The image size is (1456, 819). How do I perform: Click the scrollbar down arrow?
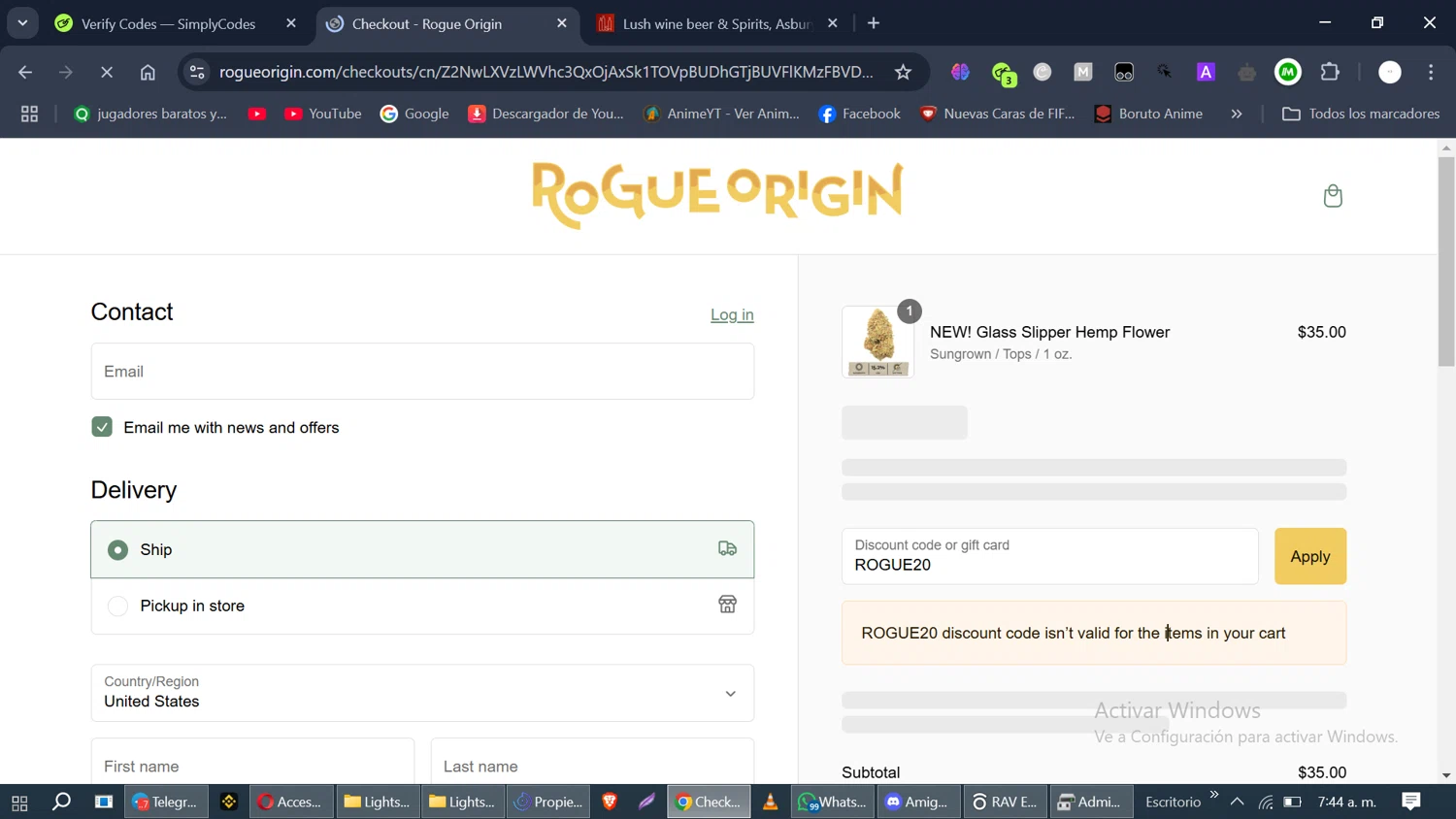(1446, 775)
